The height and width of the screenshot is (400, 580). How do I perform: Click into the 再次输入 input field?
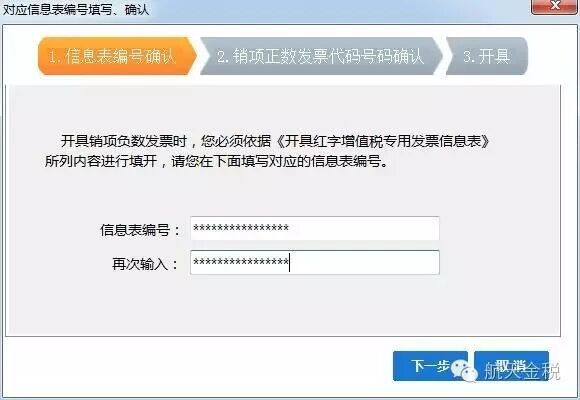click(315, 262)
